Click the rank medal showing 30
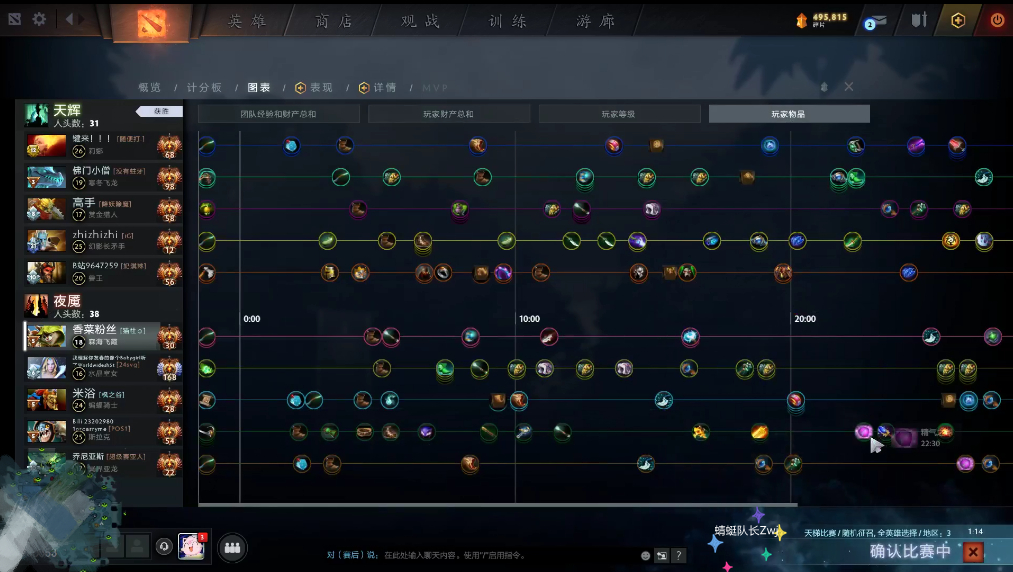 coord(169,337)
